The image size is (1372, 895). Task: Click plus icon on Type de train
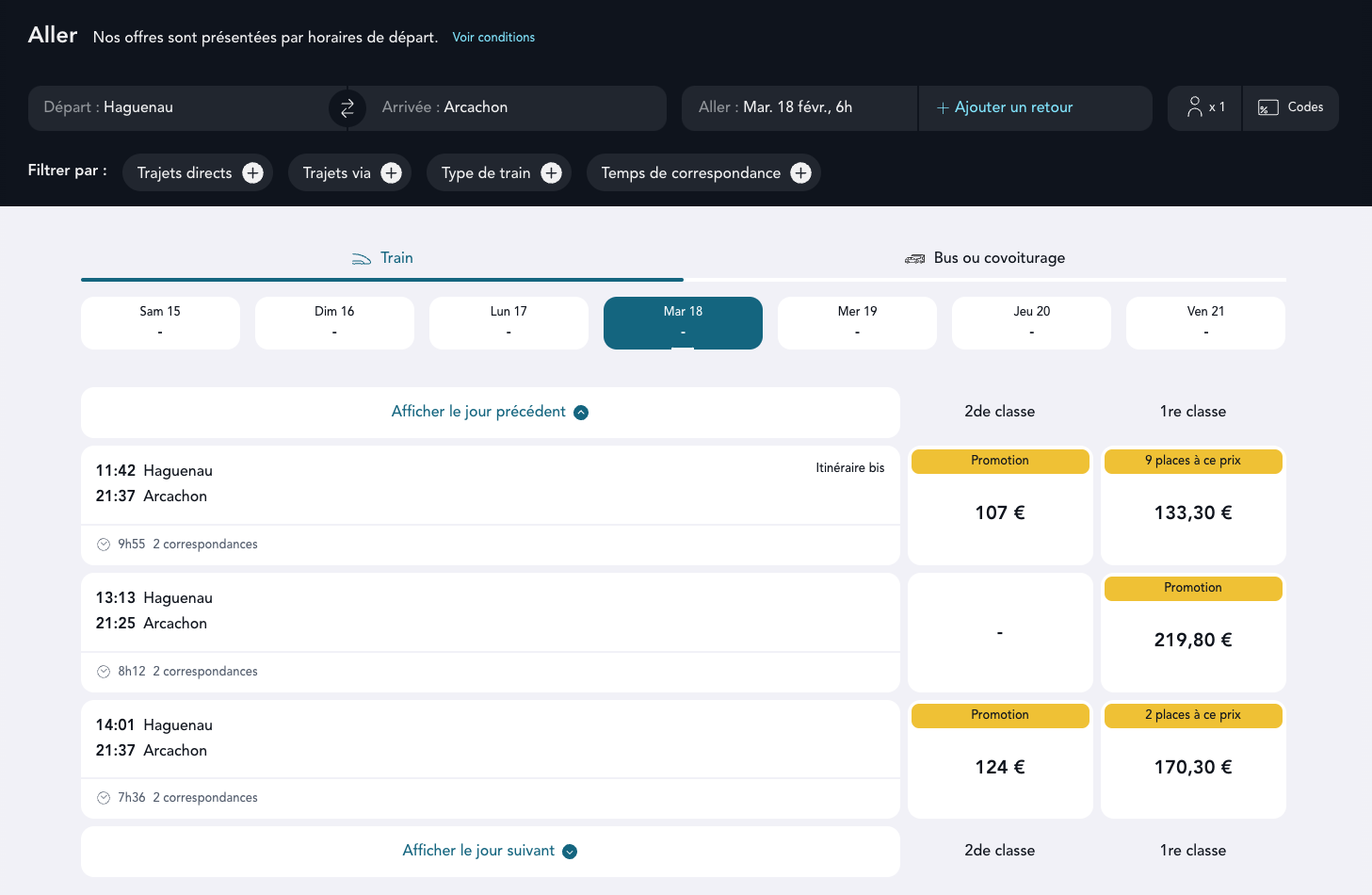552,173
